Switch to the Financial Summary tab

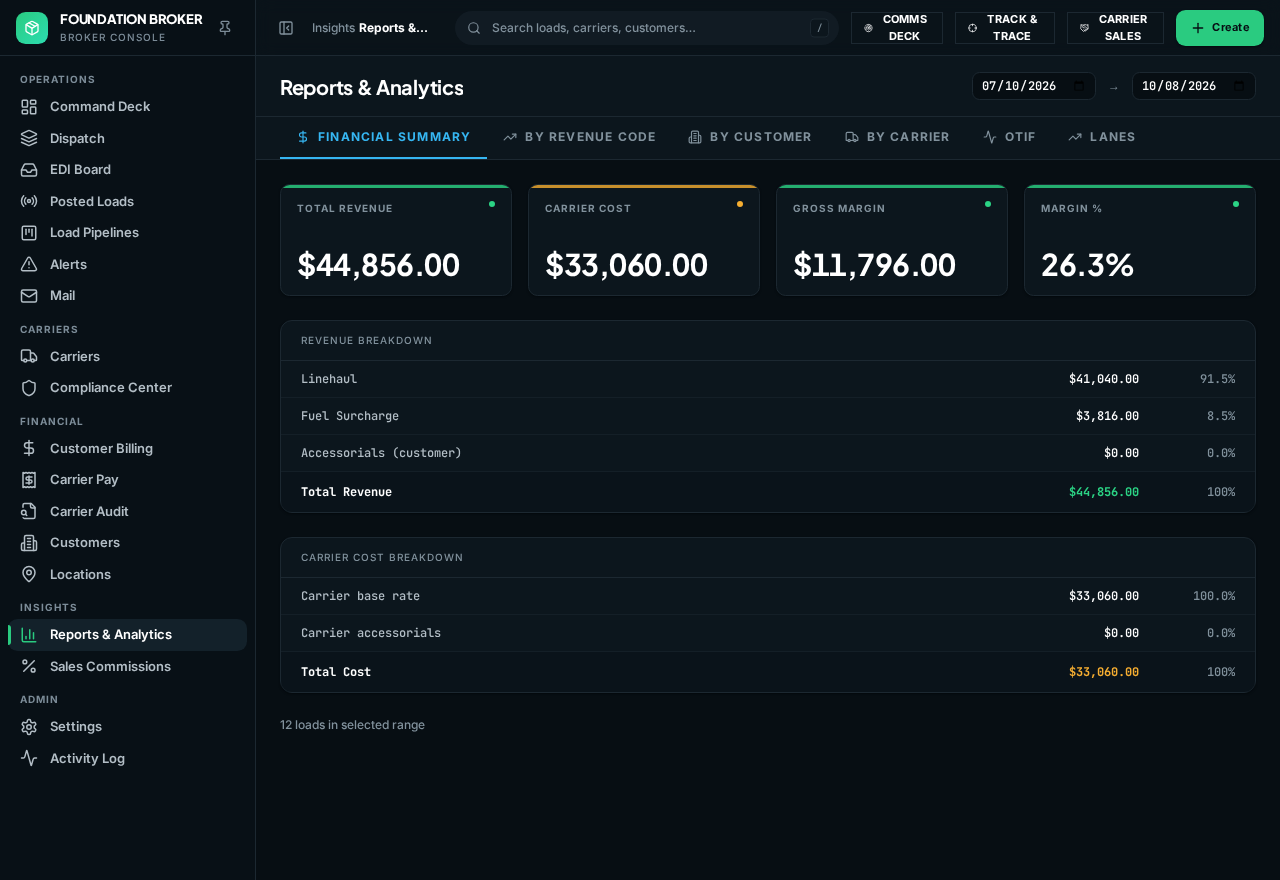tap(383, 137)
